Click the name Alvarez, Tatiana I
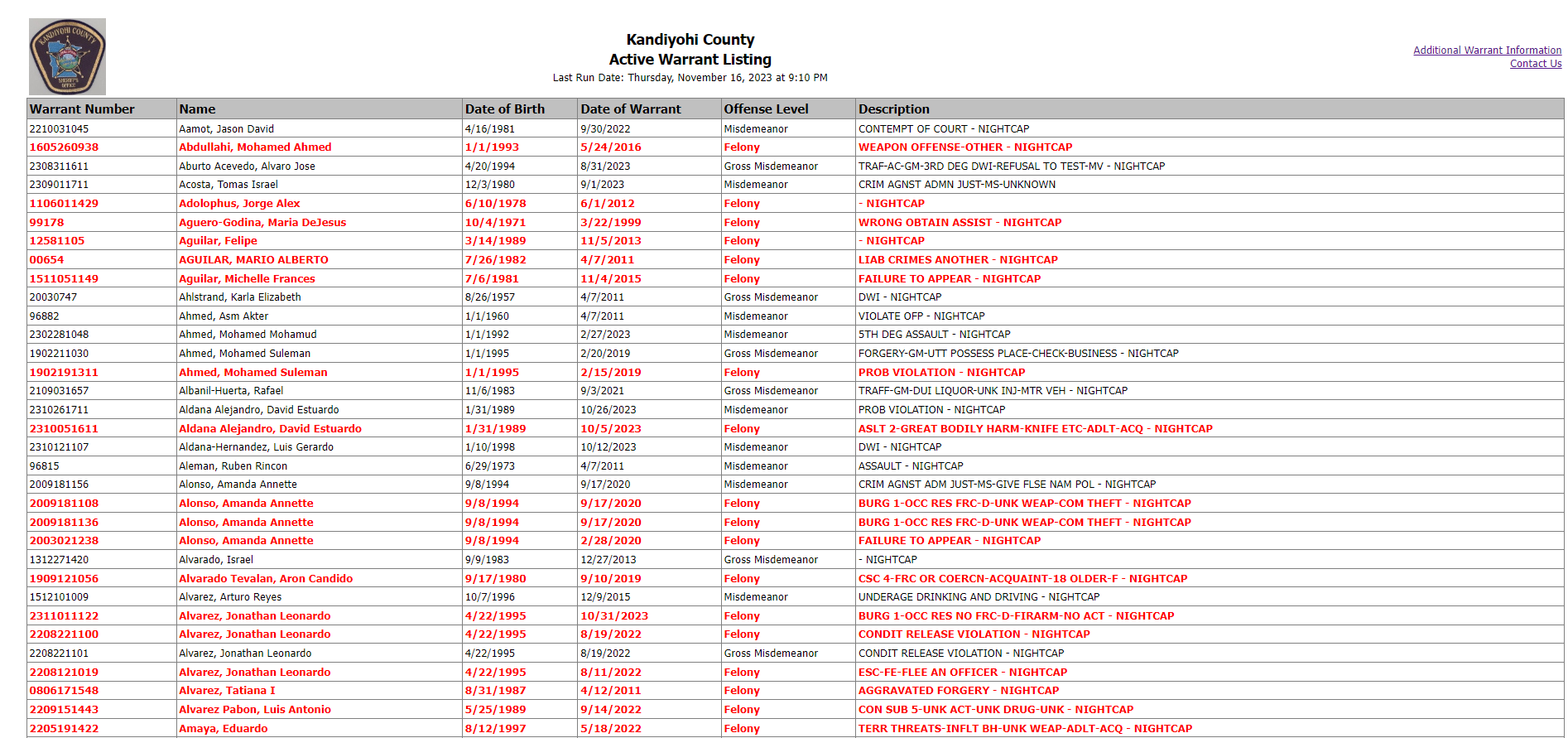The height and width of the screenshot is (738, 1568). click(x=227, y=691)
